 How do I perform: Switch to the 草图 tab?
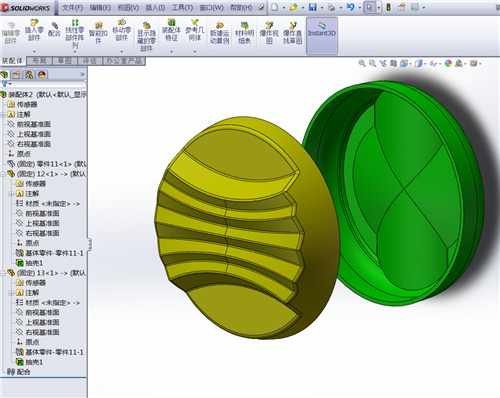click(65, 61)
